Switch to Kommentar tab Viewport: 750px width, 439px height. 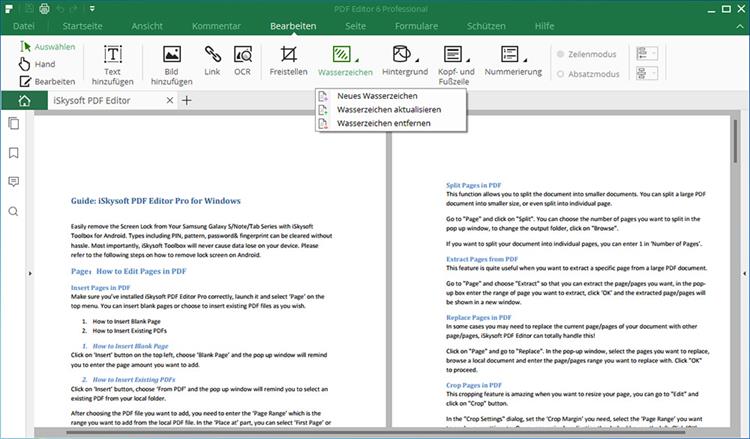click(216, 26)
